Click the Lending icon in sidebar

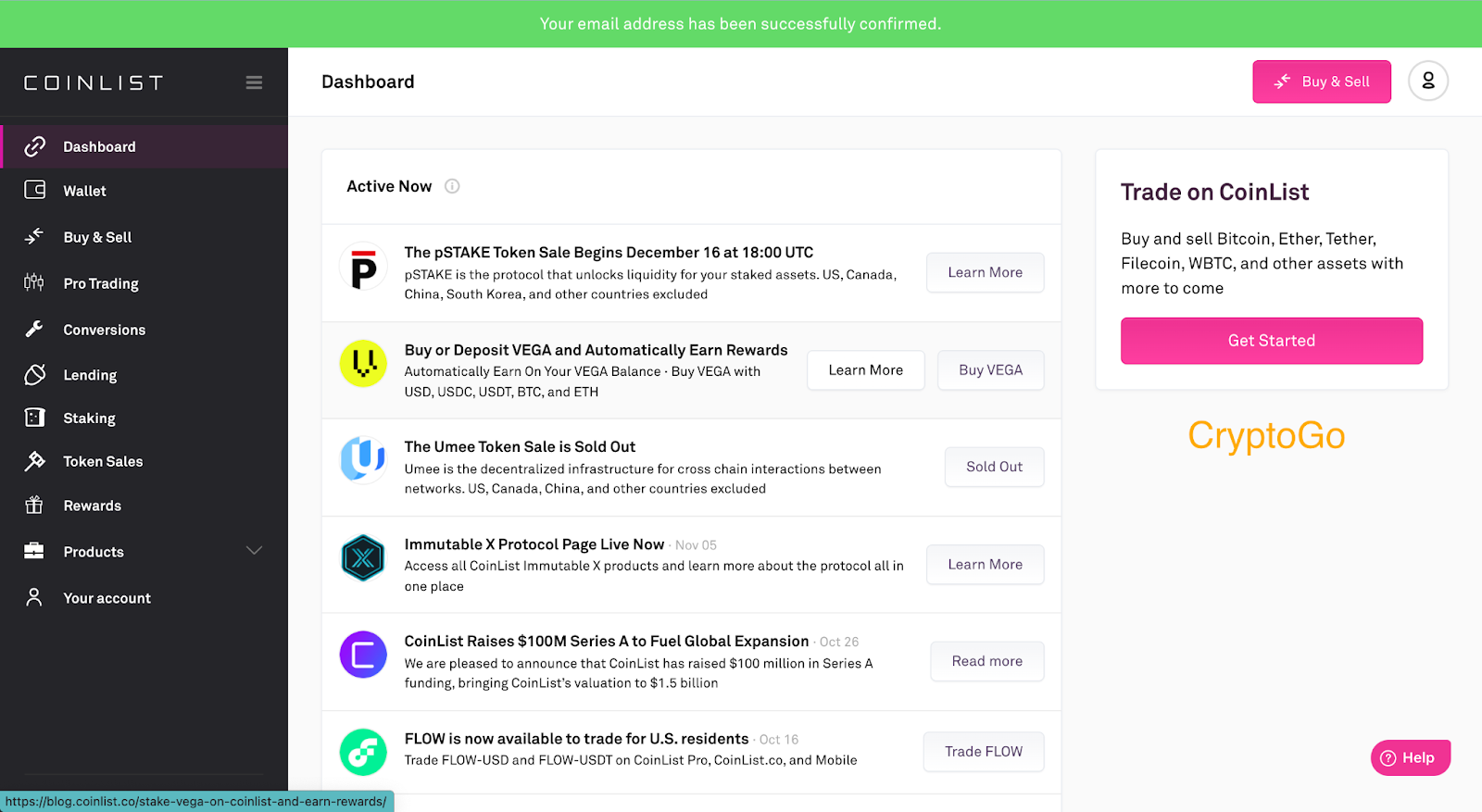pos(34,374)
